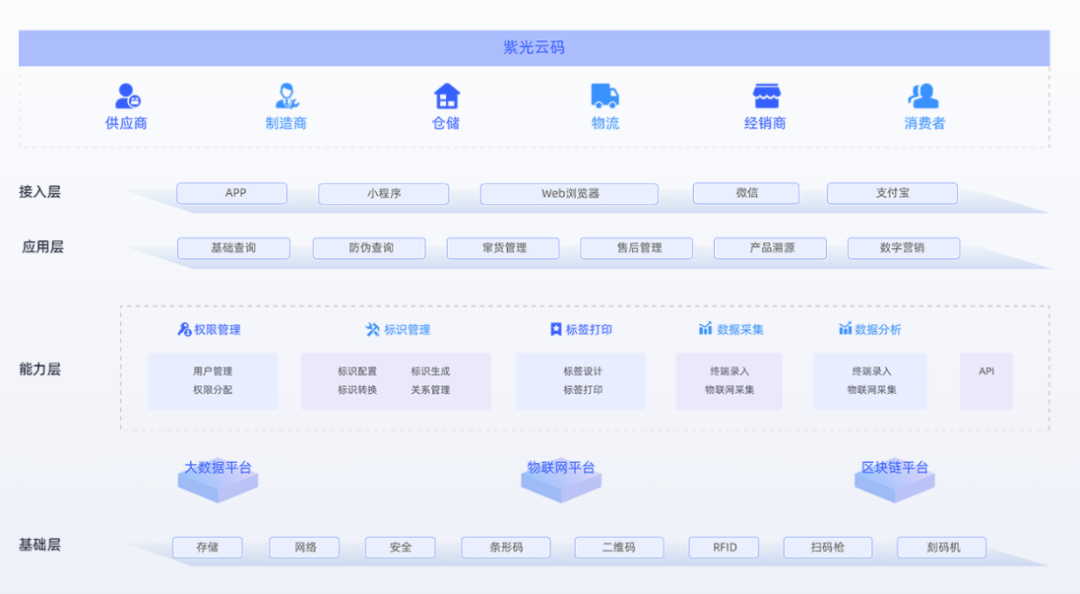Click the 安全 box

click(400, 547)
